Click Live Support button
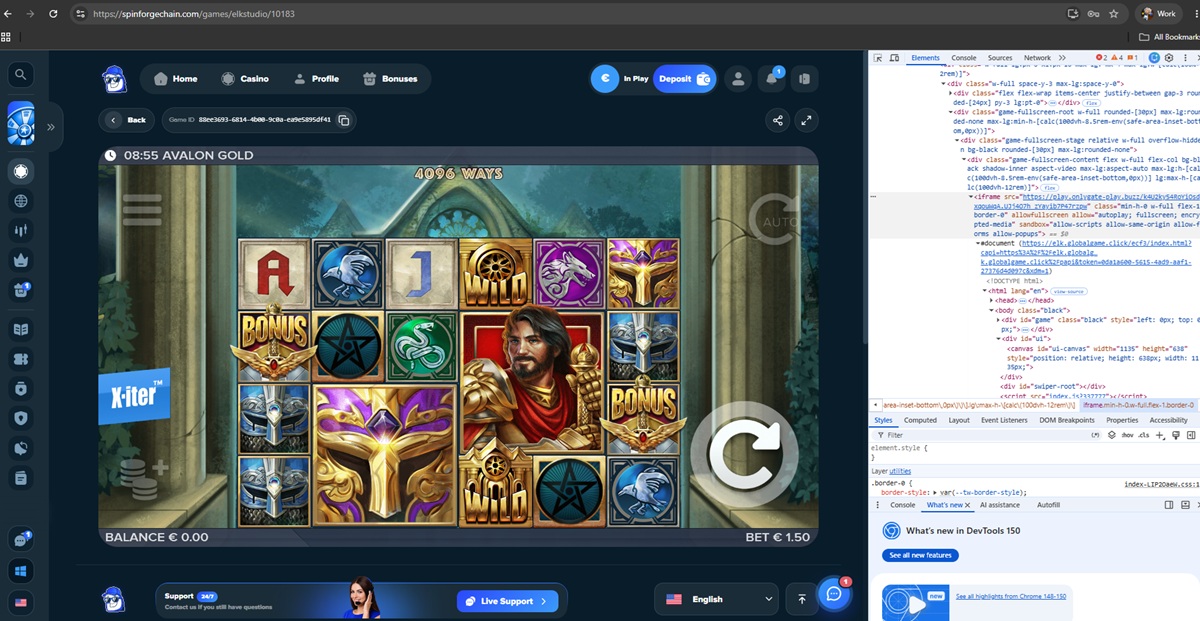 (x=507, y=601)
